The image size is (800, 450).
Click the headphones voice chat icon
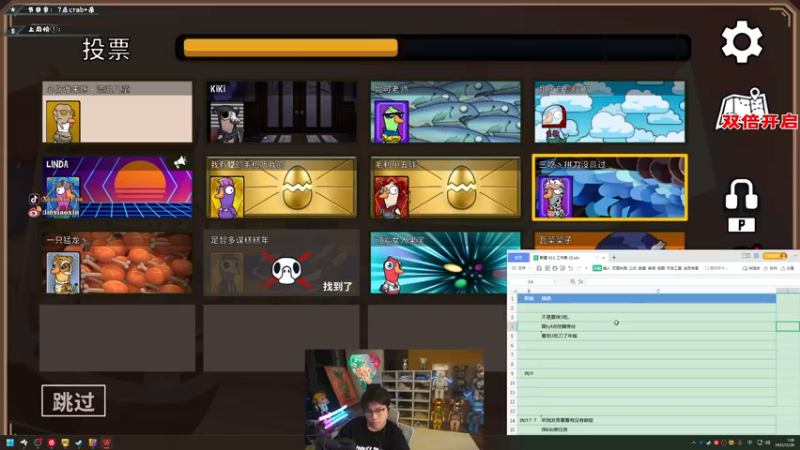[741, 194]
